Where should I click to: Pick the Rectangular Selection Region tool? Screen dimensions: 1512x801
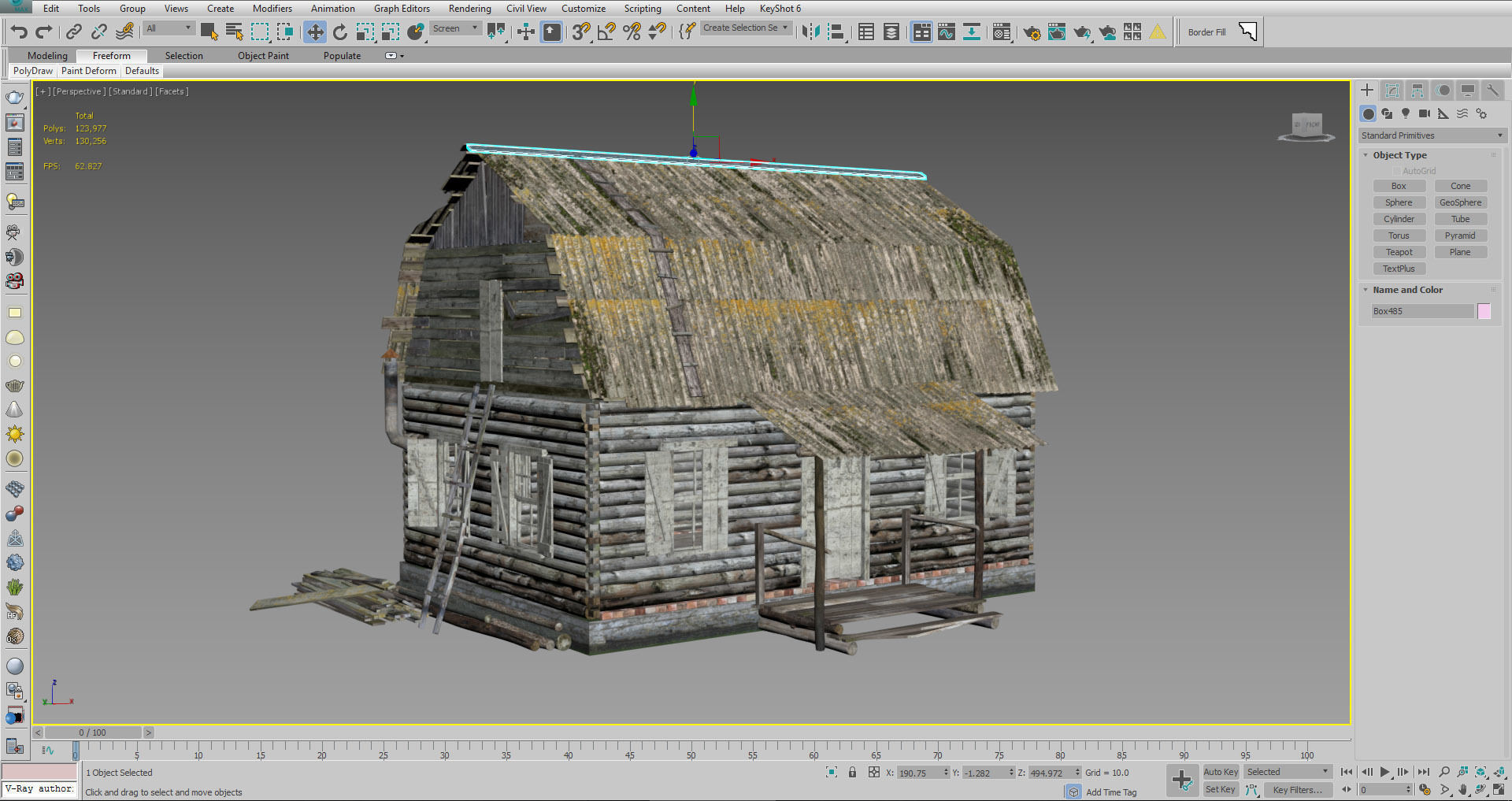coord(260,32)
